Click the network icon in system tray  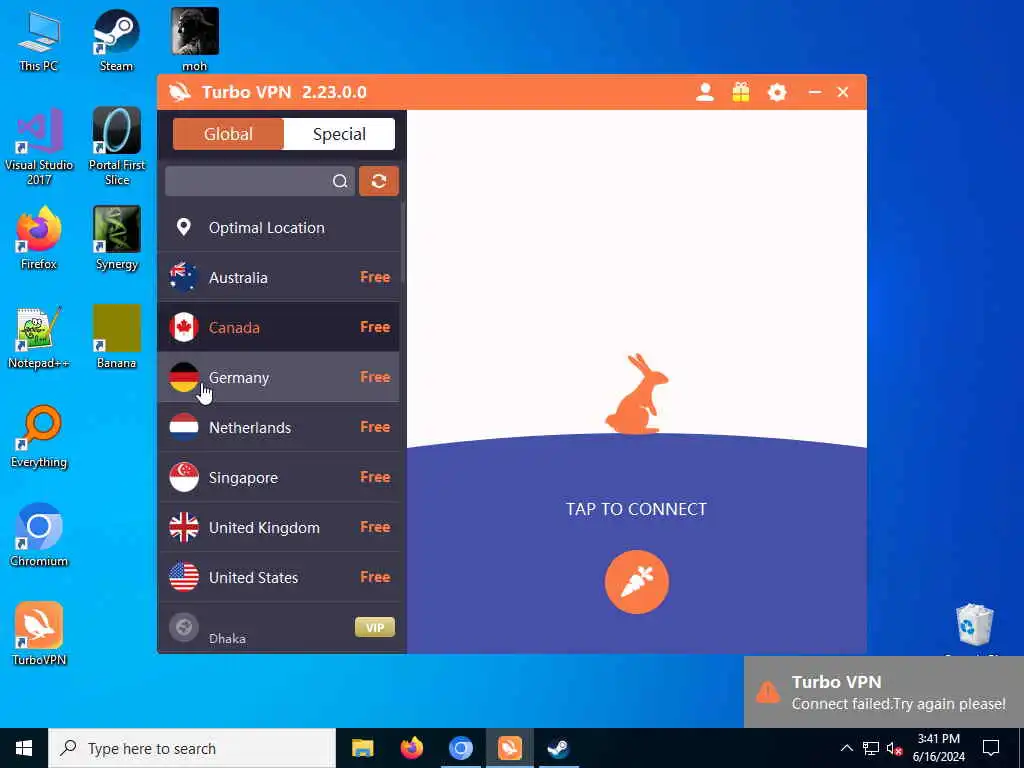coord(871,748)
